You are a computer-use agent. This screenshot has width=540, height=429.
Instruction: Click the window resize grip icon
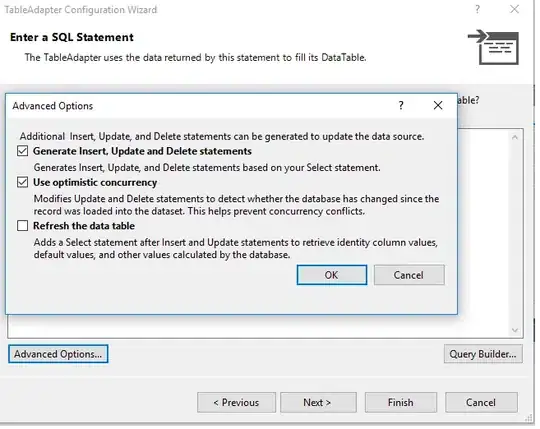[x=528, y=418]
